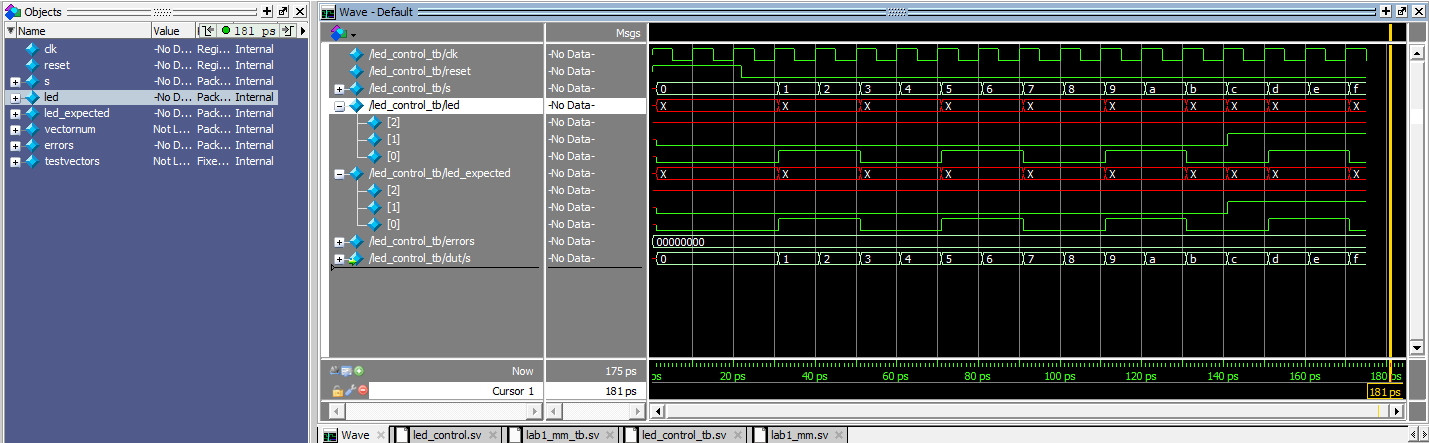Click the clk signal icon in Objects

click(31, 49)
